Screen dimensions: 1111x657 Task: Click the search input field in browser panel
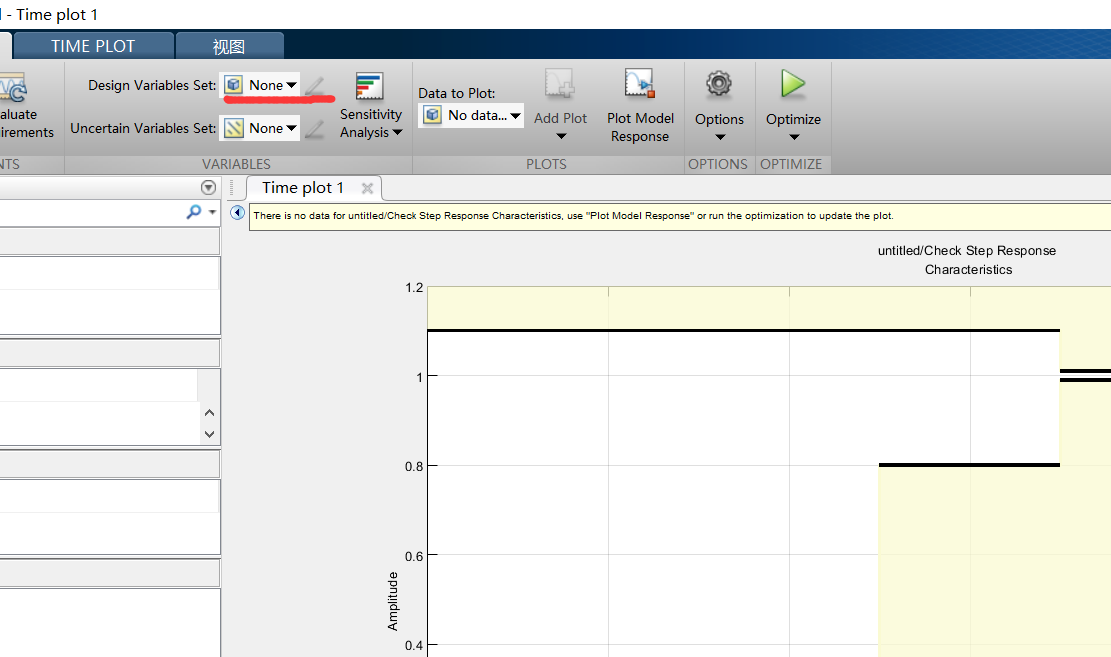91,213
